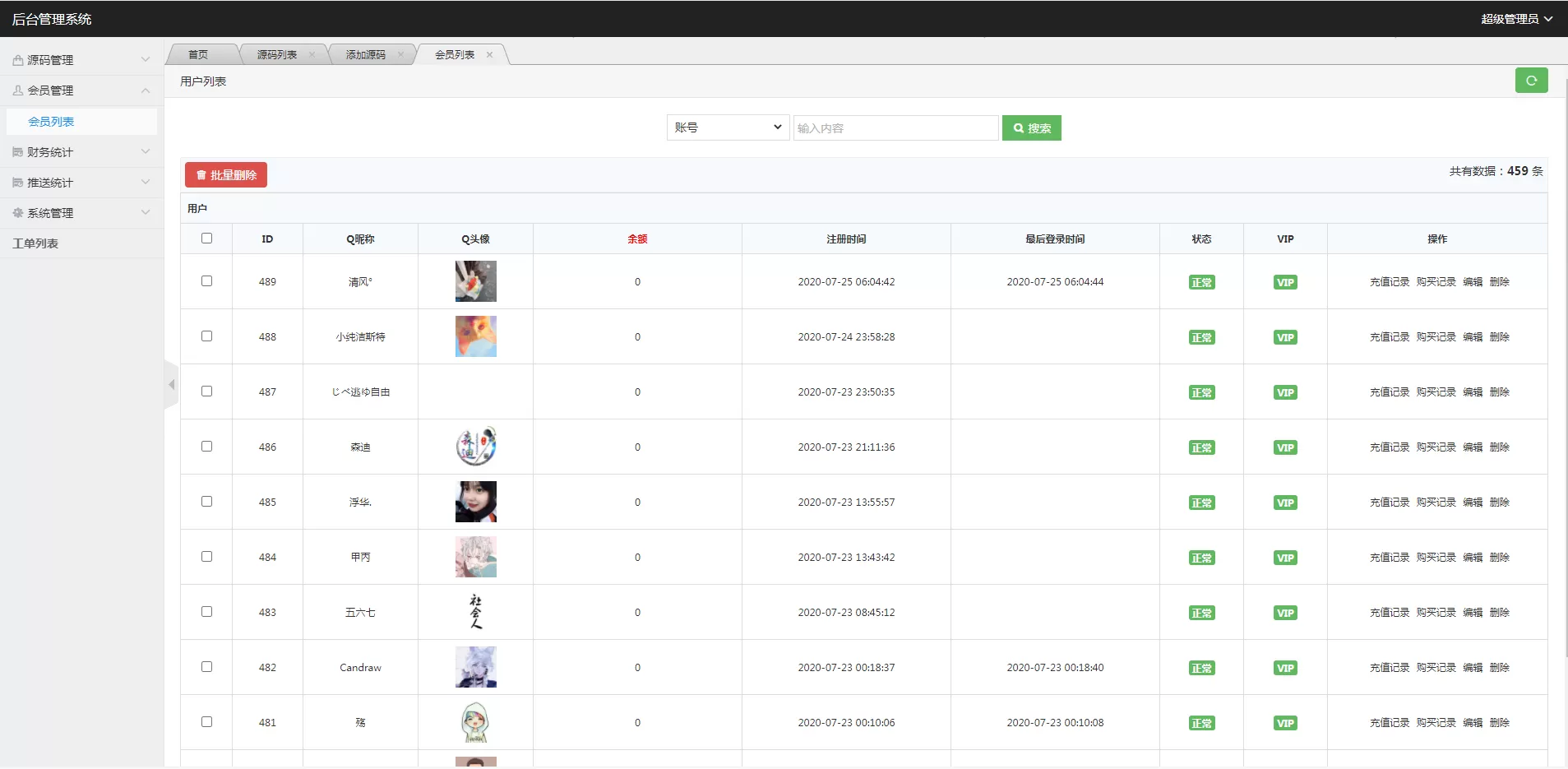1568x769 pixels.
Task: Open avatar thumbnail of Candraw
Action: click(x=476, y=667)
